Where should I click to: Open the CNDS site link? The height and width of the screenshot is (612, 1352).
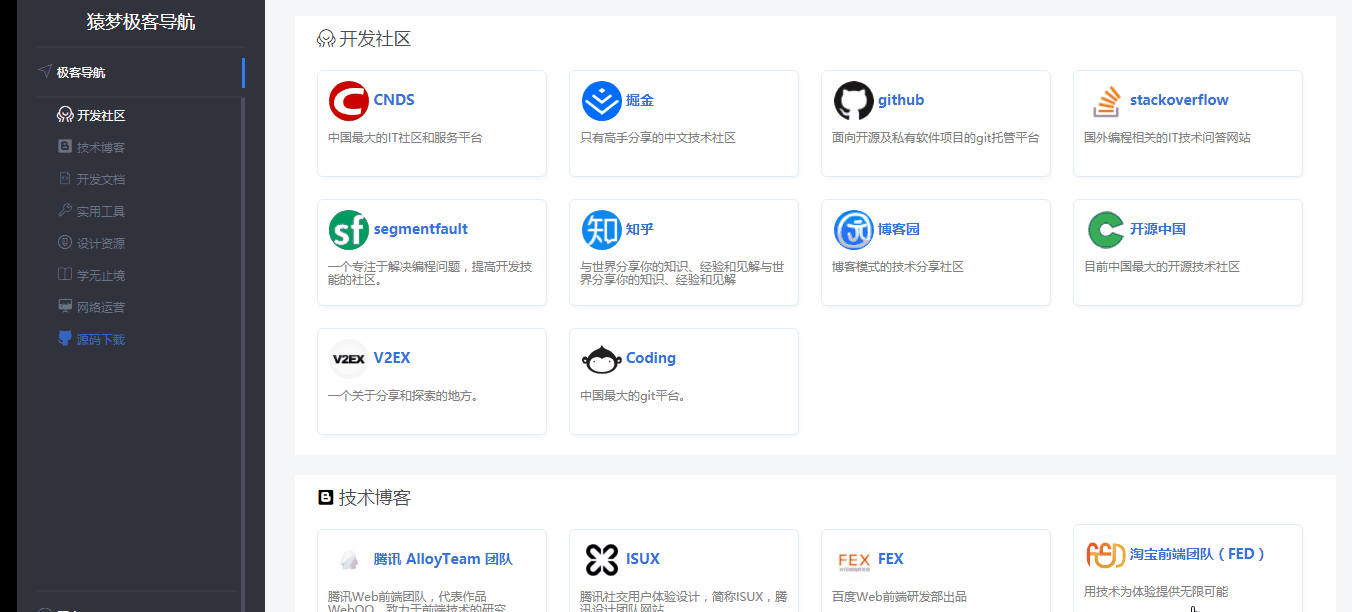click(394, 100)
